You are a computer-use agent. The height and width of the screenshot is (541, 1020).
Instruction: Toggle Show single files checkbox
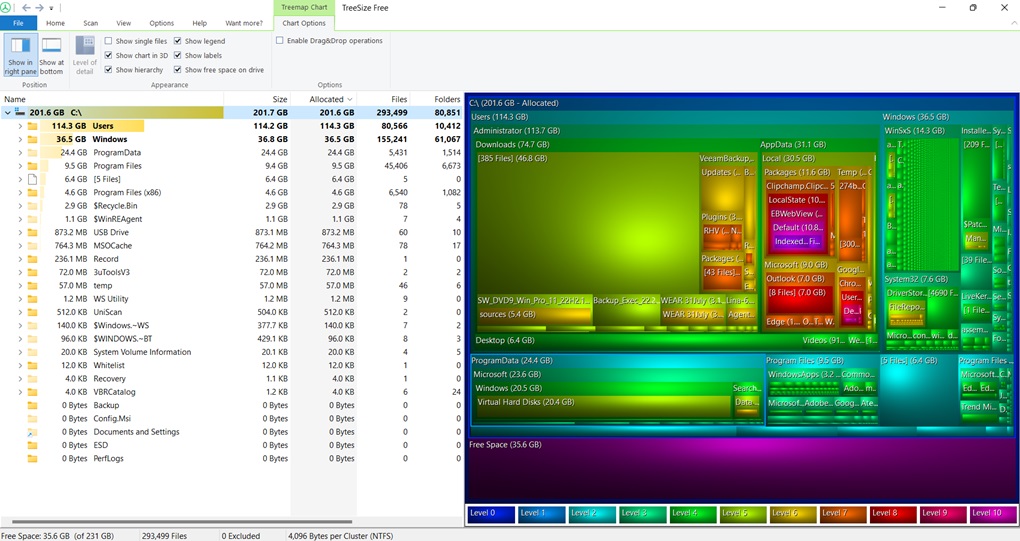[x=109, y=41]
